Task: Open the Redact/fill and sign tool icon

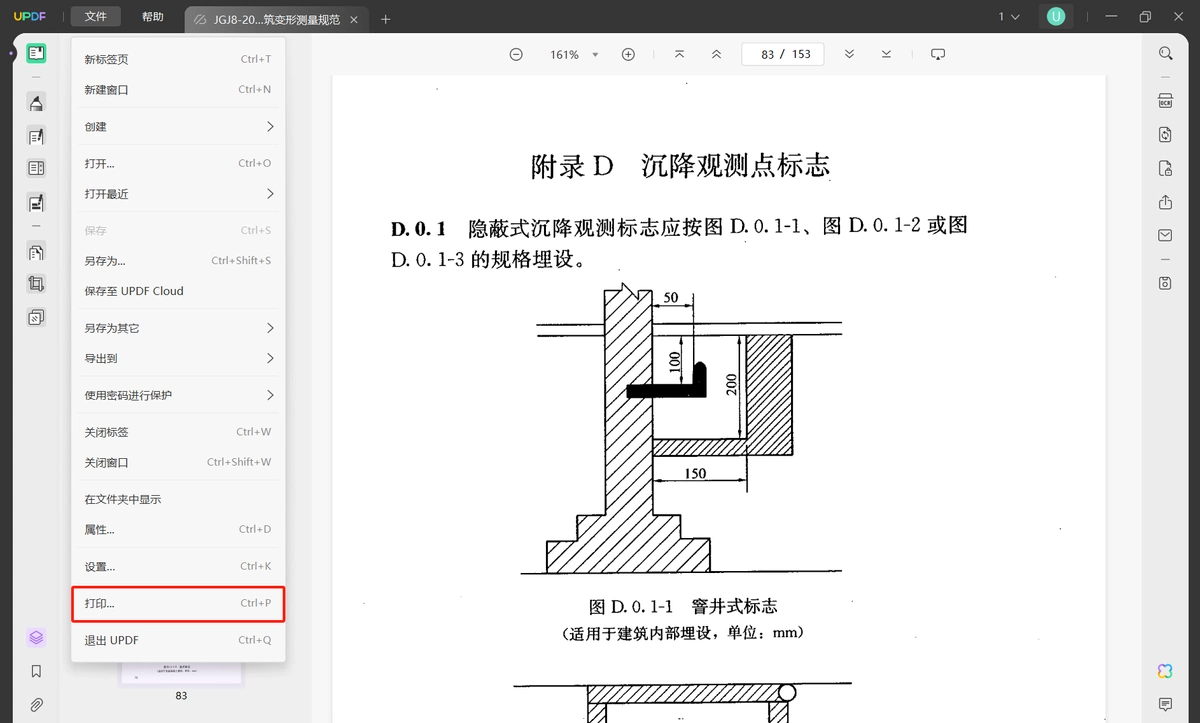Action: [36, 202]
